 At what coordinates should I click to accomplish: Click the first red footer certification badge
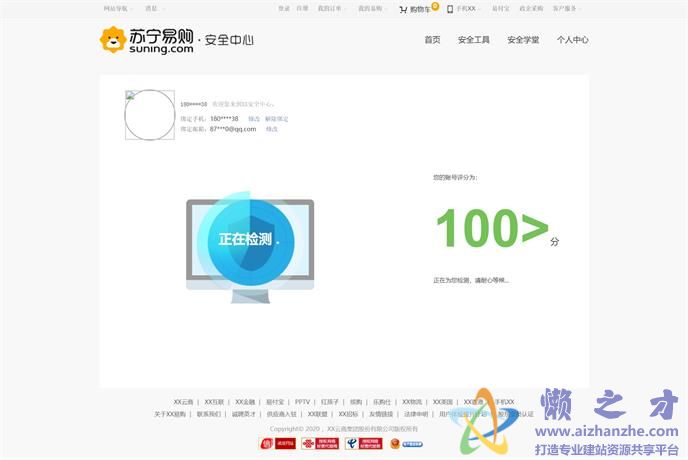[x=278, y=444]
